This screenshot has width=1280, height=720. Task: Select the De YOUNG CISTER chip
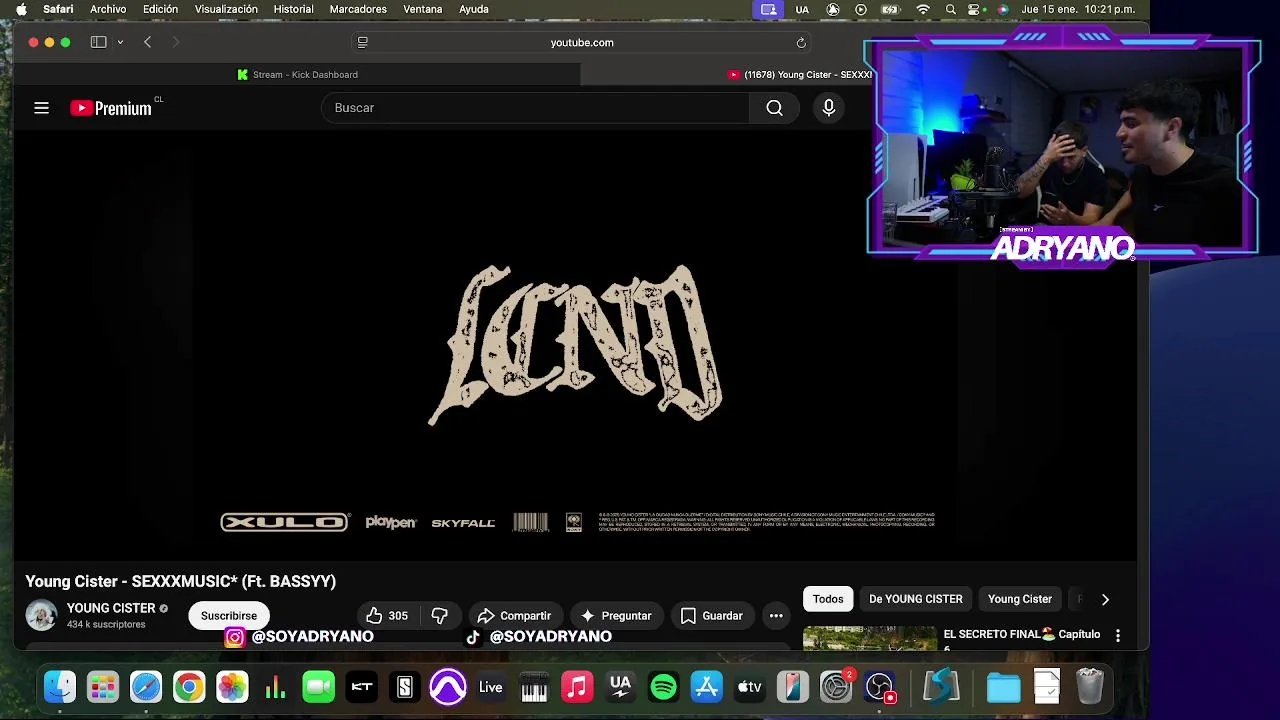916,599
